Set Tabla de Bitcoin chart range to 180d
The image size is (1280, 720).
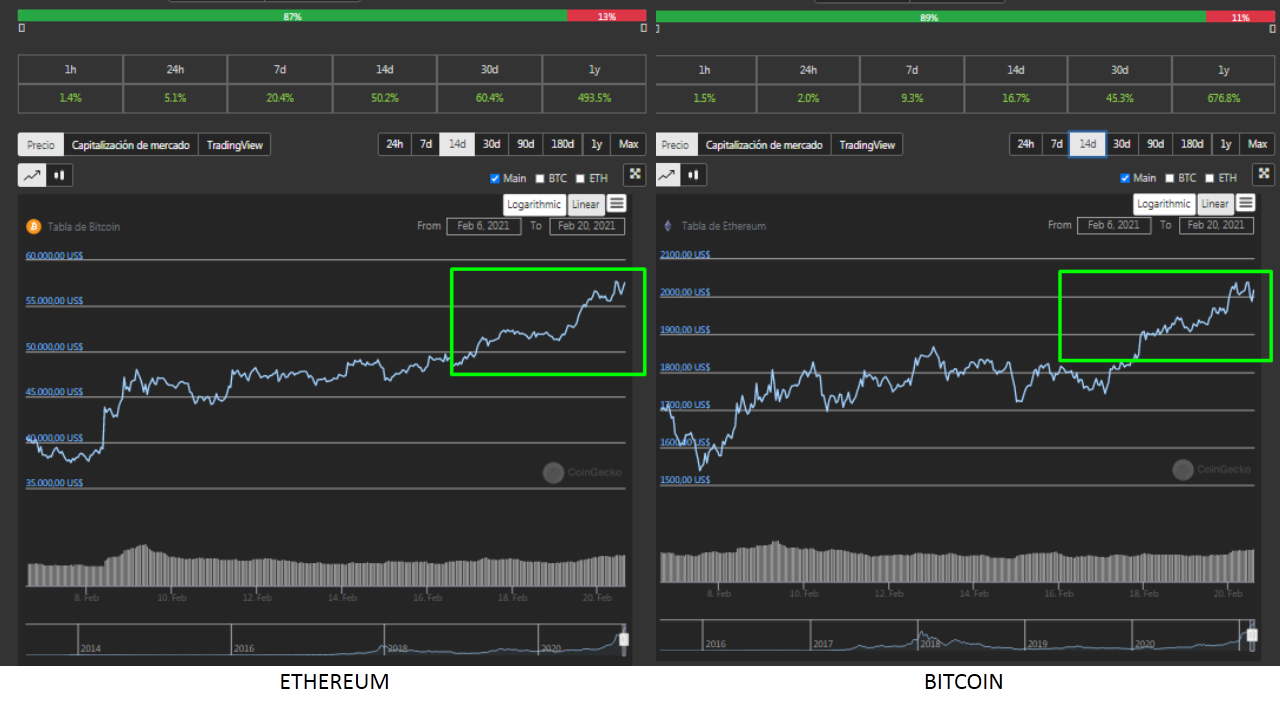click(x=563, y=144)
